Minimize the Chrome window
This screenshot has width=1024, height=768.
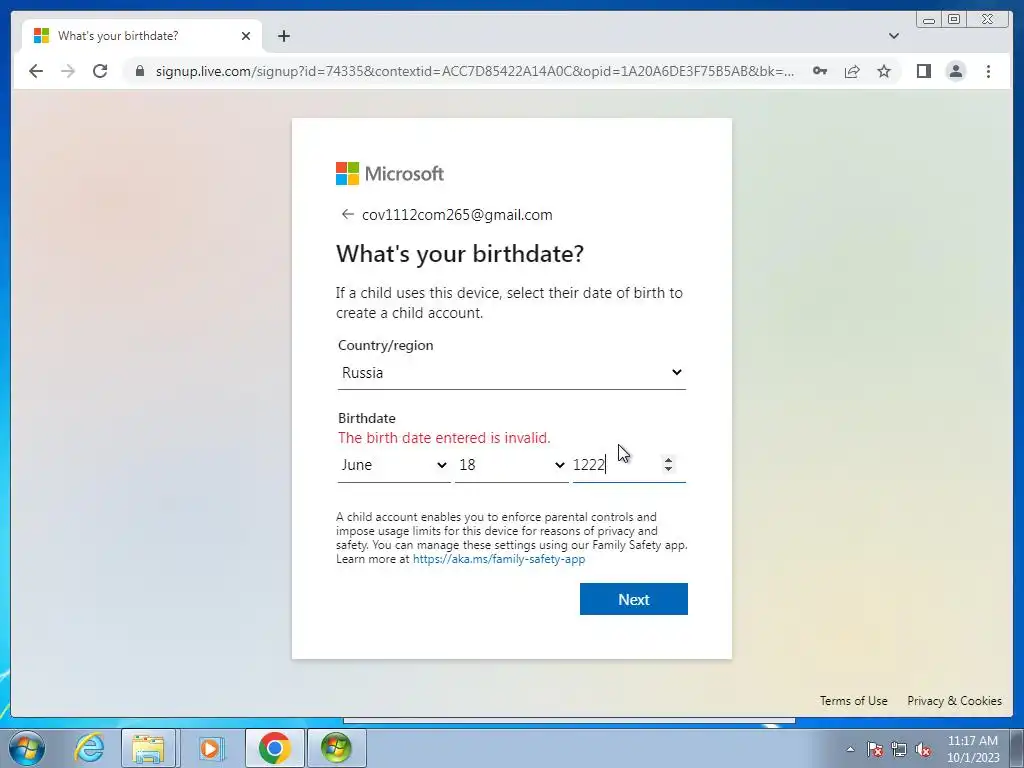click(x=929, y=20)
